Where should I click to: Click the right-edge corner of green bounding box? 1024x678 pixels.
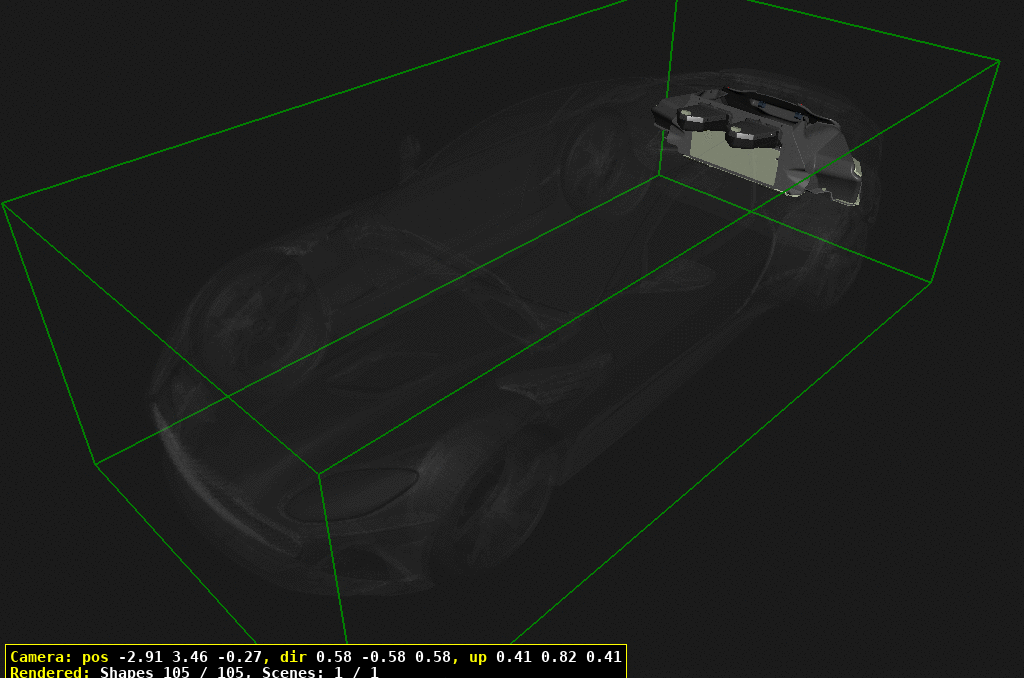931,282
